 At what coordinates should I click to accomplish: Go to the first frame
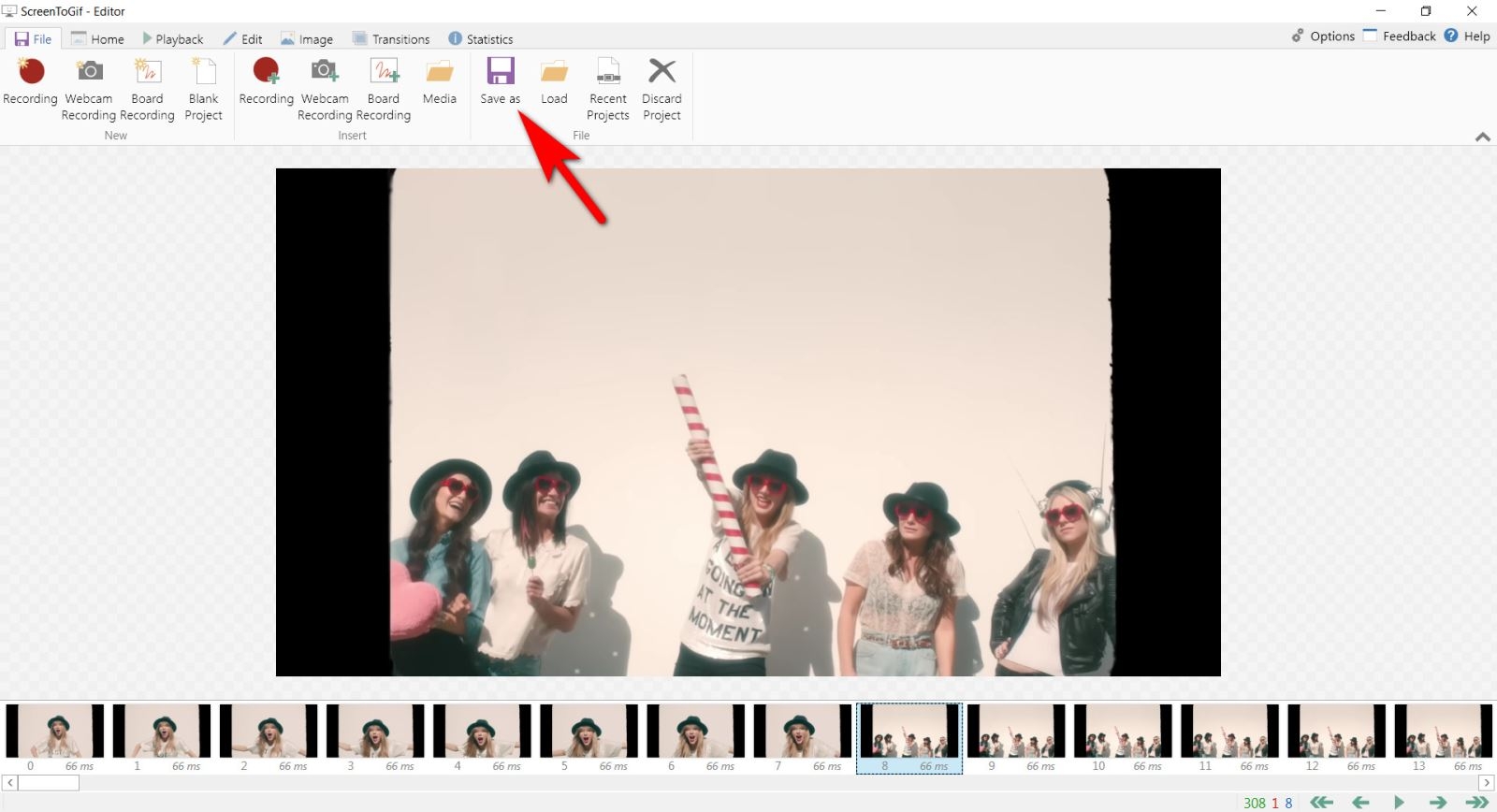tap(1321, 803)
